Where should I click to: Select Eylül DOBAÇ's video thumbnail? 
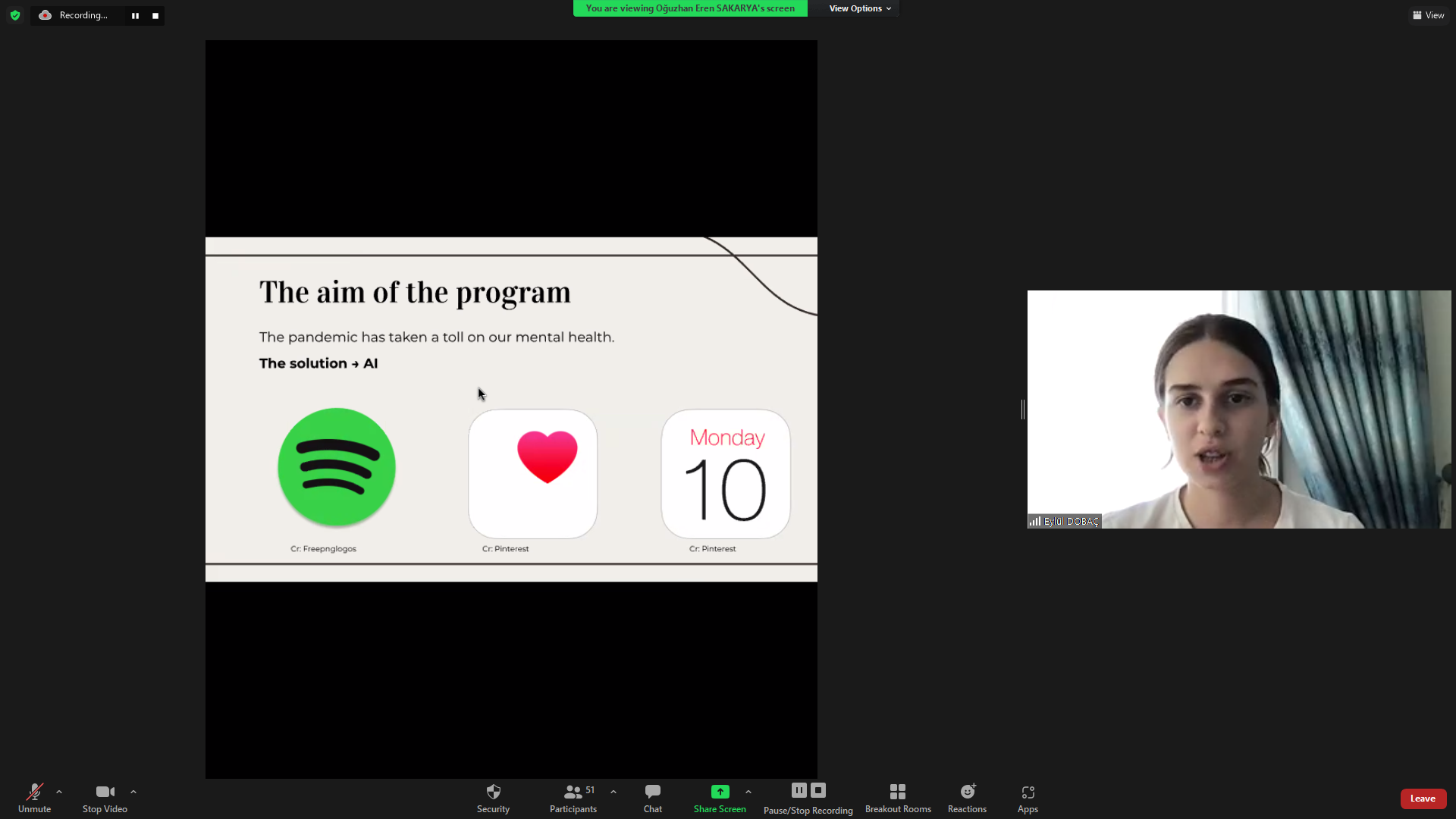click(x=1238, y=409)
